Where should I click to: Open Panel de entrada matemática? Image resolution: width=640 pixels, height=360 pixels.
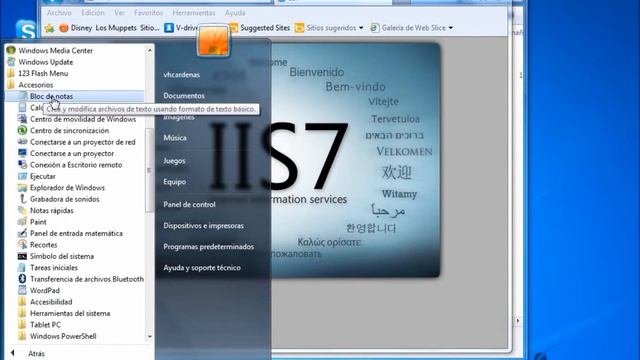(x=76, y=233)
